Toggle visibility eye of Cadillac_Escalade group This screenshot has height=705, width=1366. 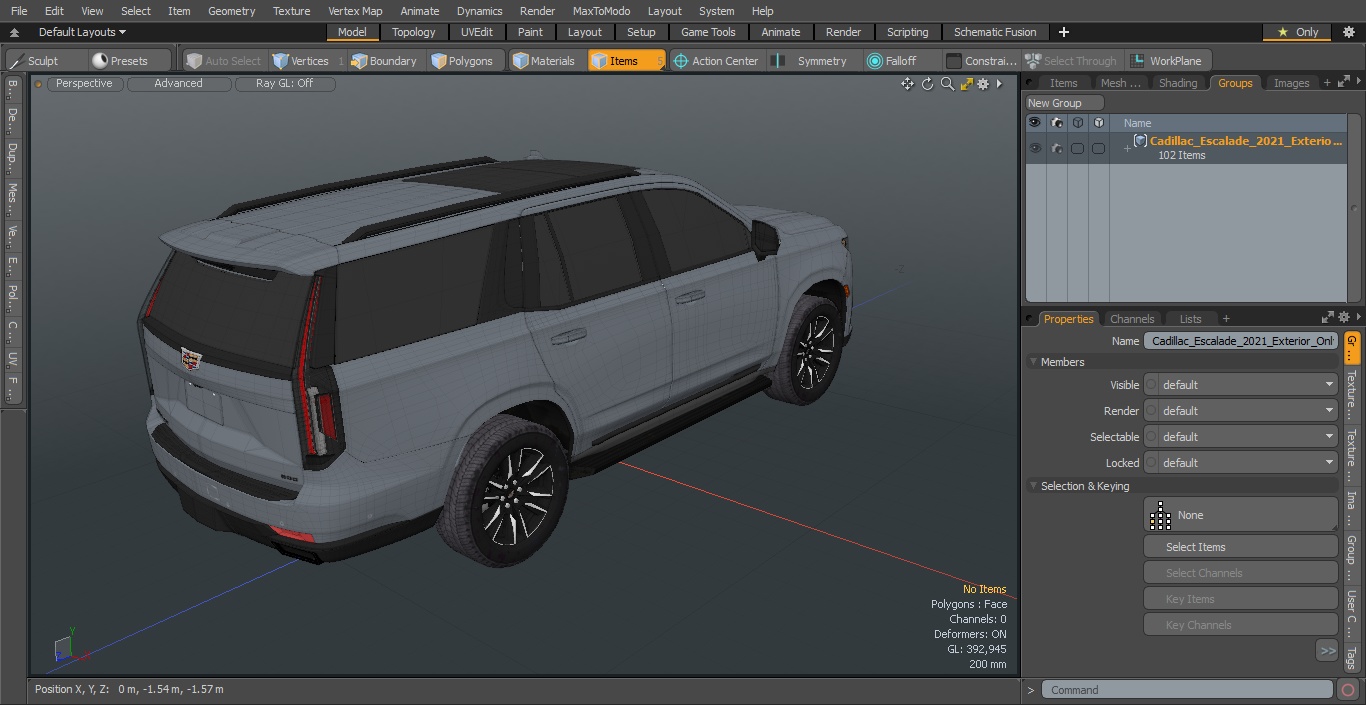(x=1034, y=148)
